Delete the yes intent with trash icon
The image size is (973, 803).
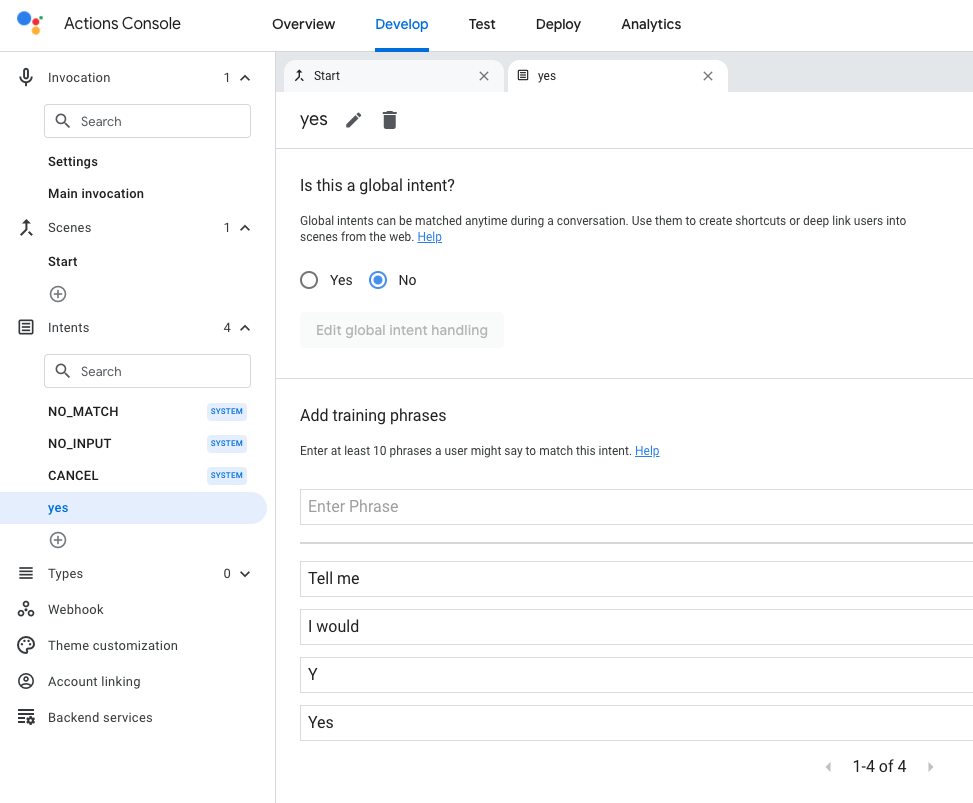coord(389,119)
